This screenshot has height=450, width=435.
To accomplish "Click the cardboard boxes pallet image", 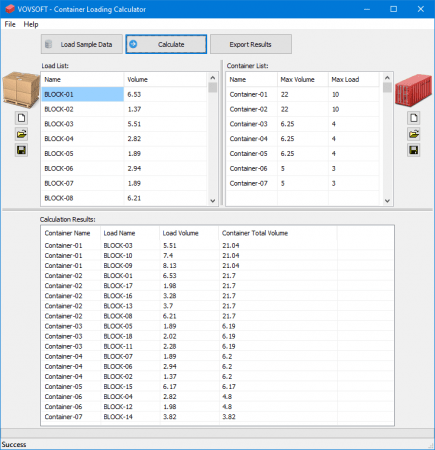I will (21, 89).
